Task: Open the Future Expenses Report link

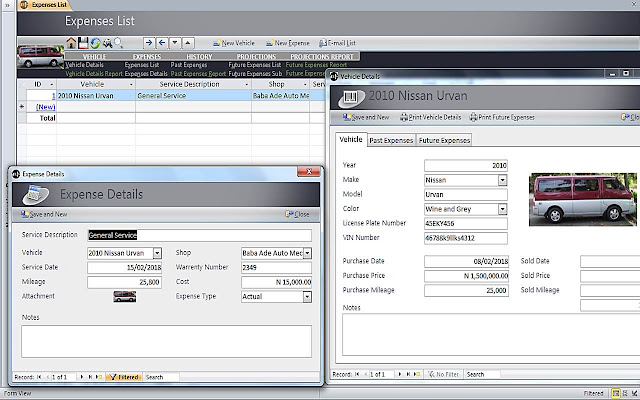Action: 316,65
